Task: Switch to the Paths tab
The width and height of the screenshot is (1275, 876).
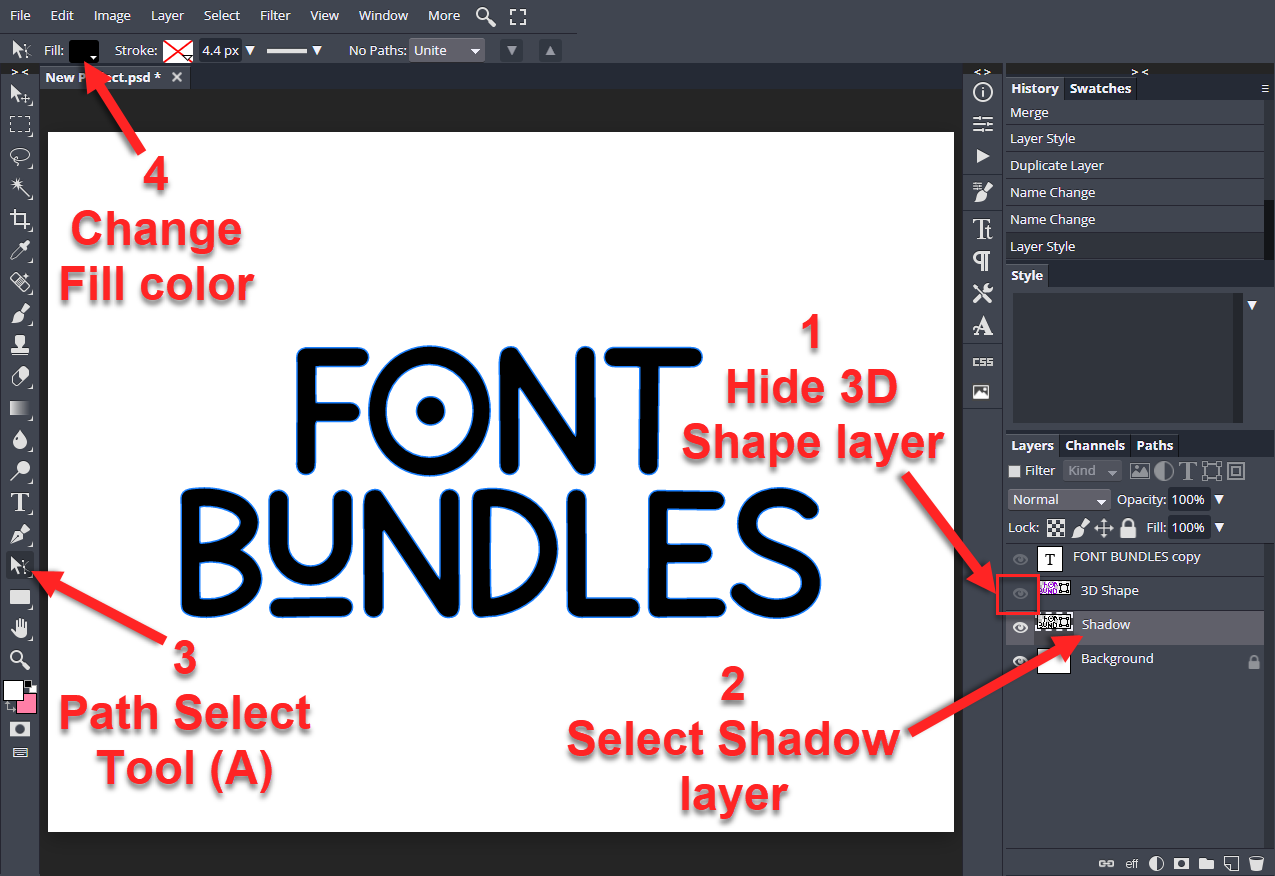Action: point(1155,446)
